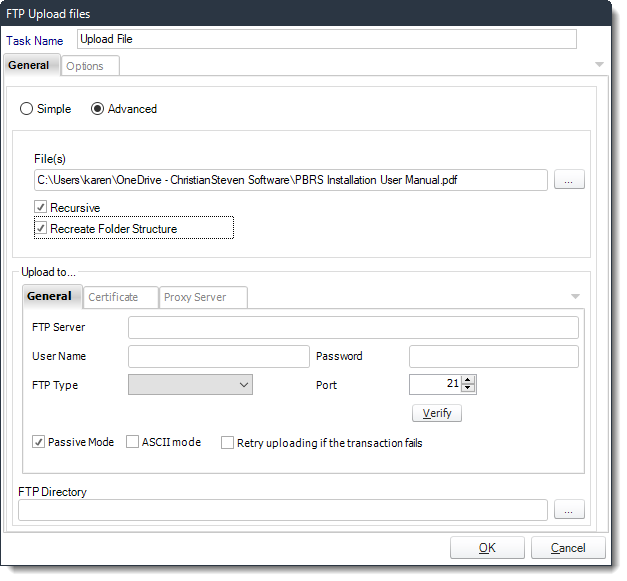Click the File(s) path field
This screenshot has height=581, width=627.
(291, 180)
